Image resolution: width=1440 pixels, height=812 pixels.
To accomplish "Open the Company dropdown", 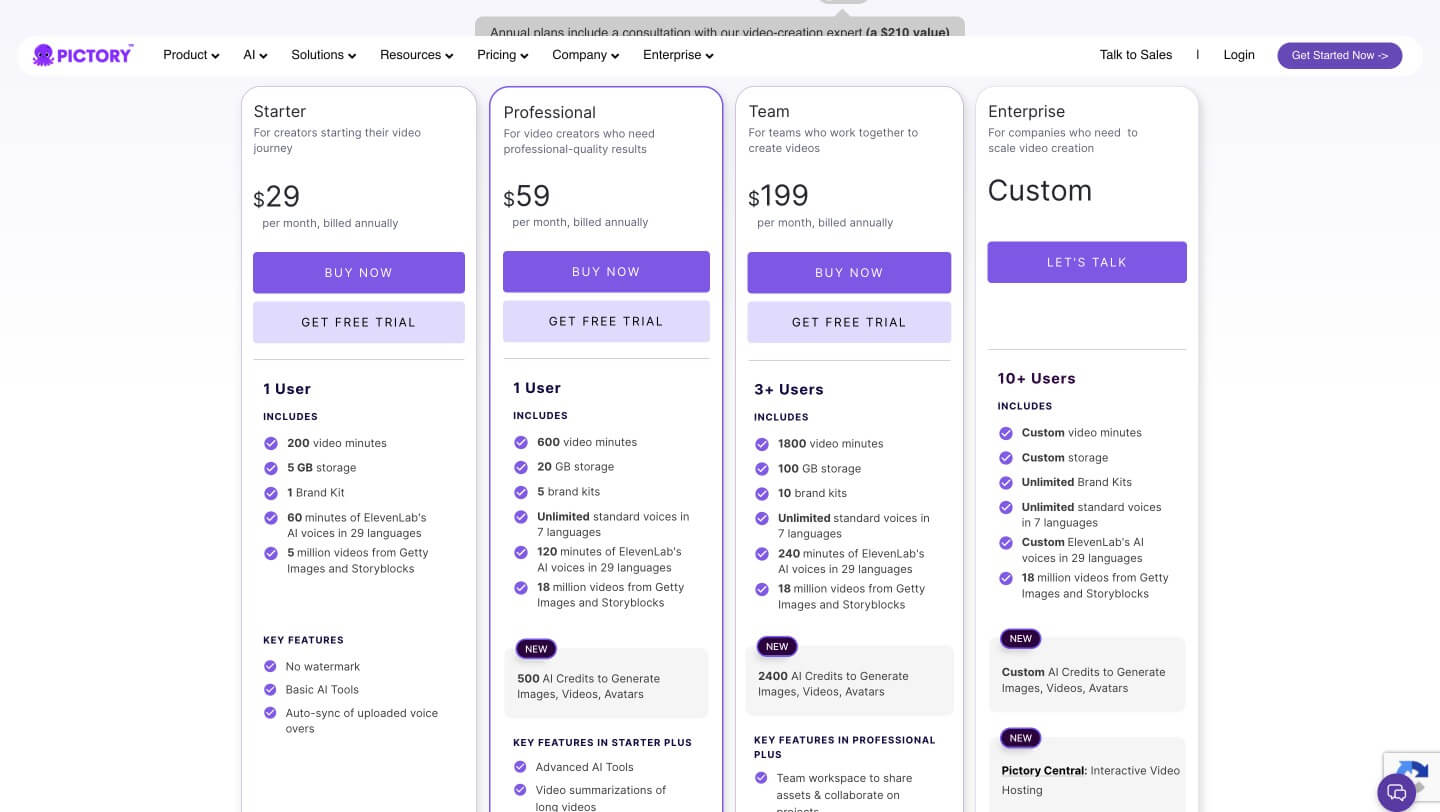I will point(586,55).
